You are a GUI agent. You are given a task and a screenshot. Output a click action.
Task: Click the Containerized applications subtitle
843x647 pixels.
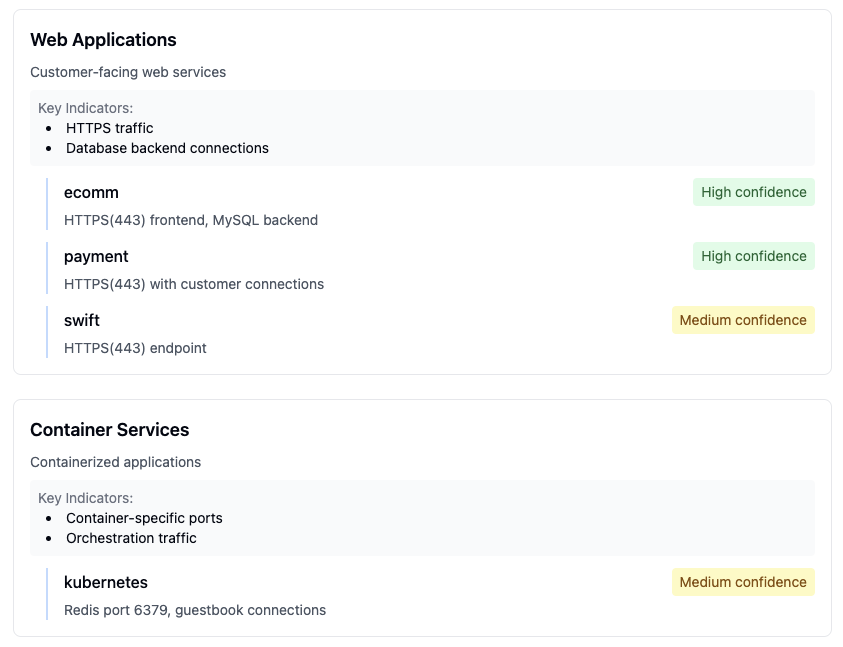[116, 462]
